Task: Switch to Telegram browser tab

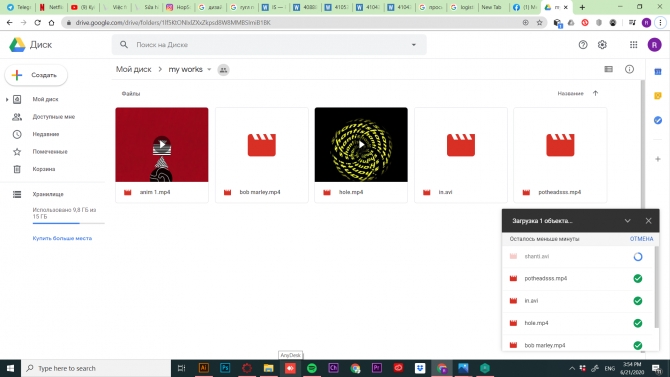Action: tap(19, 7)
